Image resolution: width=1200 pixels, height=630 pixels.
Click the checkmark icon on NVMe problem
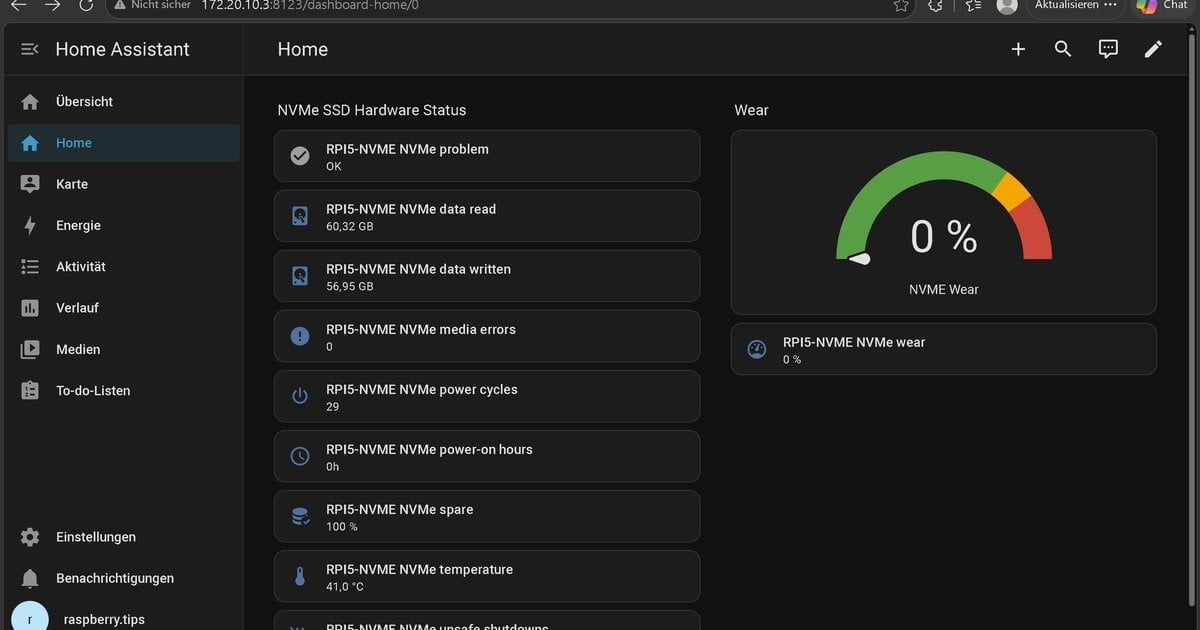pyautogui.click(x=300, y=156)
